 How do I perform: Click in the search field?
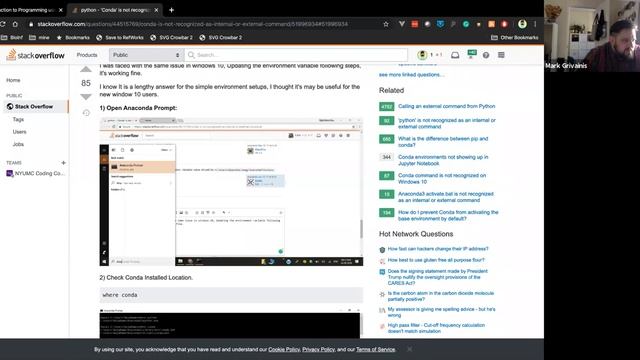tap(296, 55)
